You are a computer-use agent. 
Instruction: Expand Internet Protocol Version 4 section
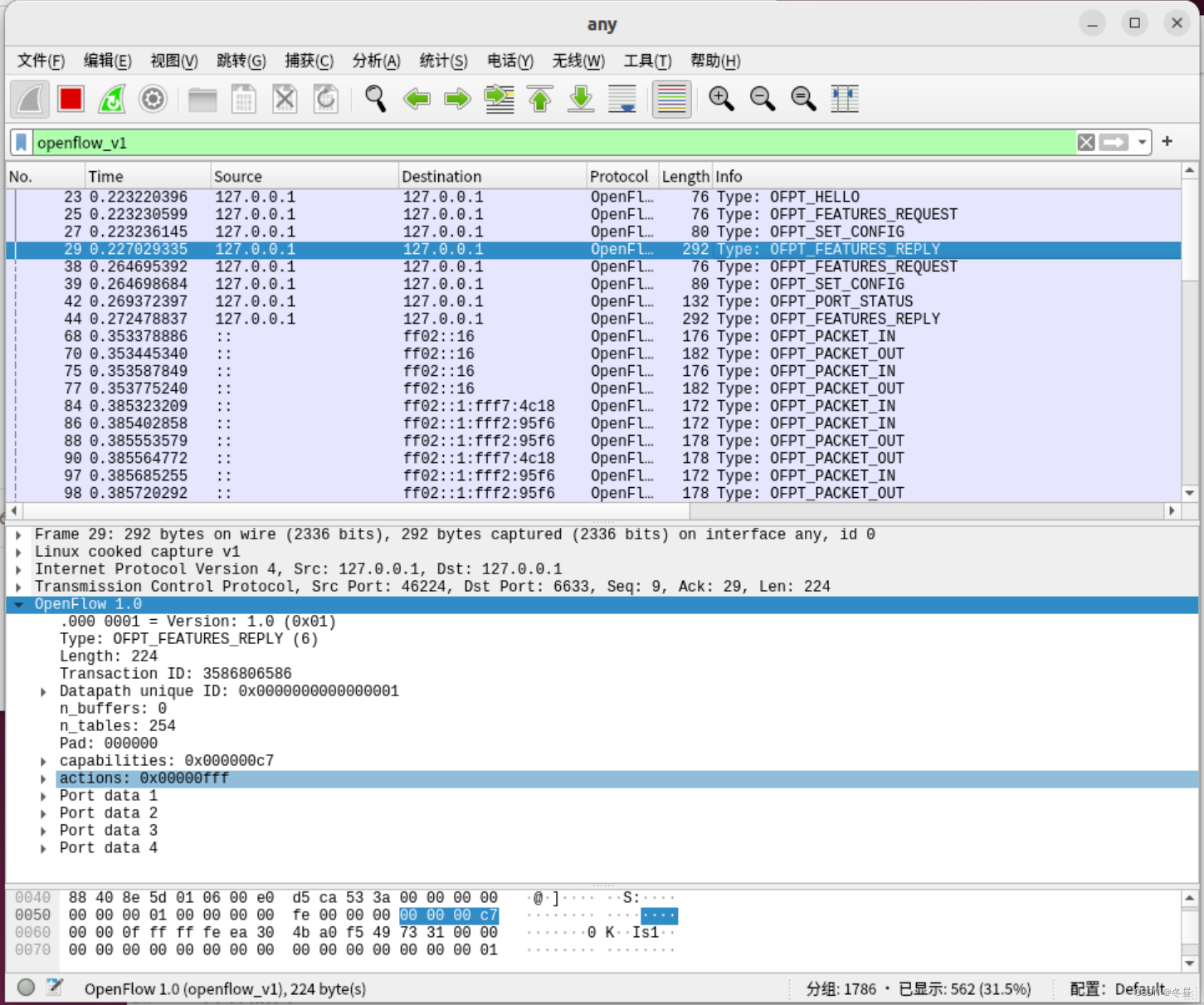click(18, 570)
